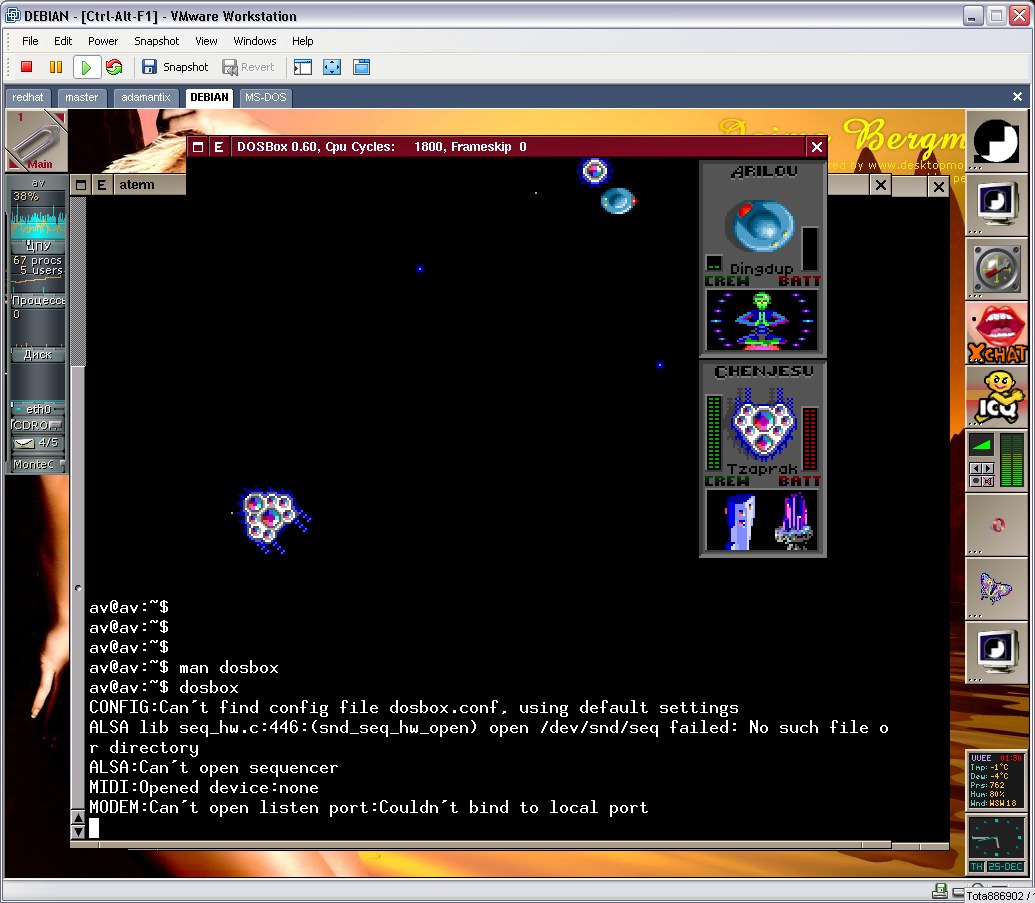The height and width of the screenshot is (903, 1035).
Task: Click the yellow Suspend toolbar button
Action: (x=56, y=67)
